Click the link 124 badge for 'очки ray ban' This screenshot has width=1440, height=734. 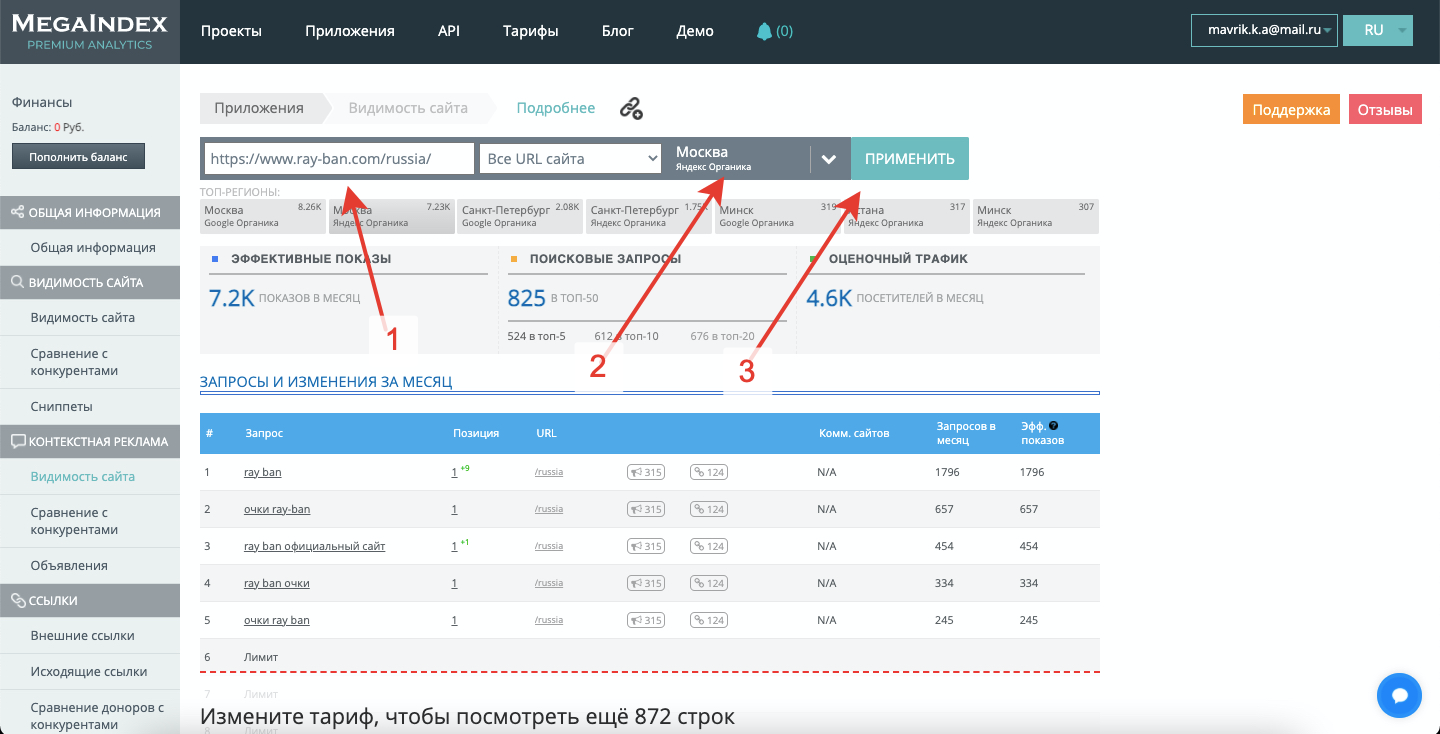pos(708,620)
